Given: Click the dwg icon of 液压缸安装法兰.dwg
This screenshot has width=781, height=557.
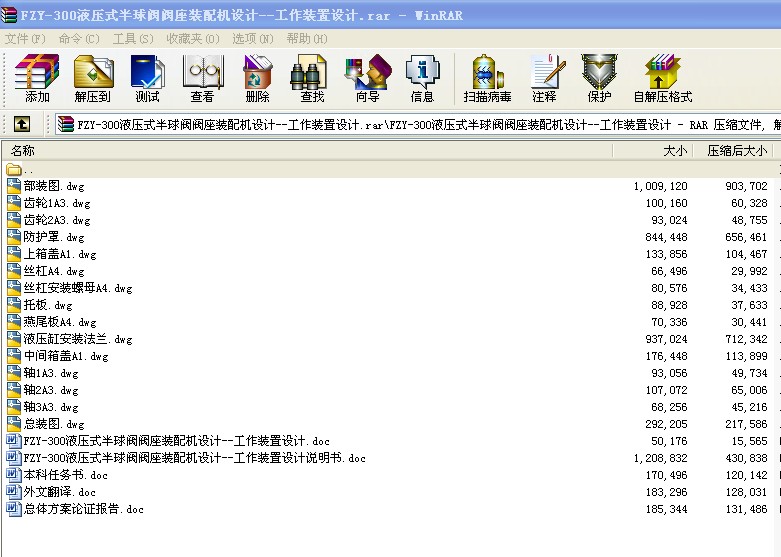Looking at the screenshot, I should [x=14, y=339].
